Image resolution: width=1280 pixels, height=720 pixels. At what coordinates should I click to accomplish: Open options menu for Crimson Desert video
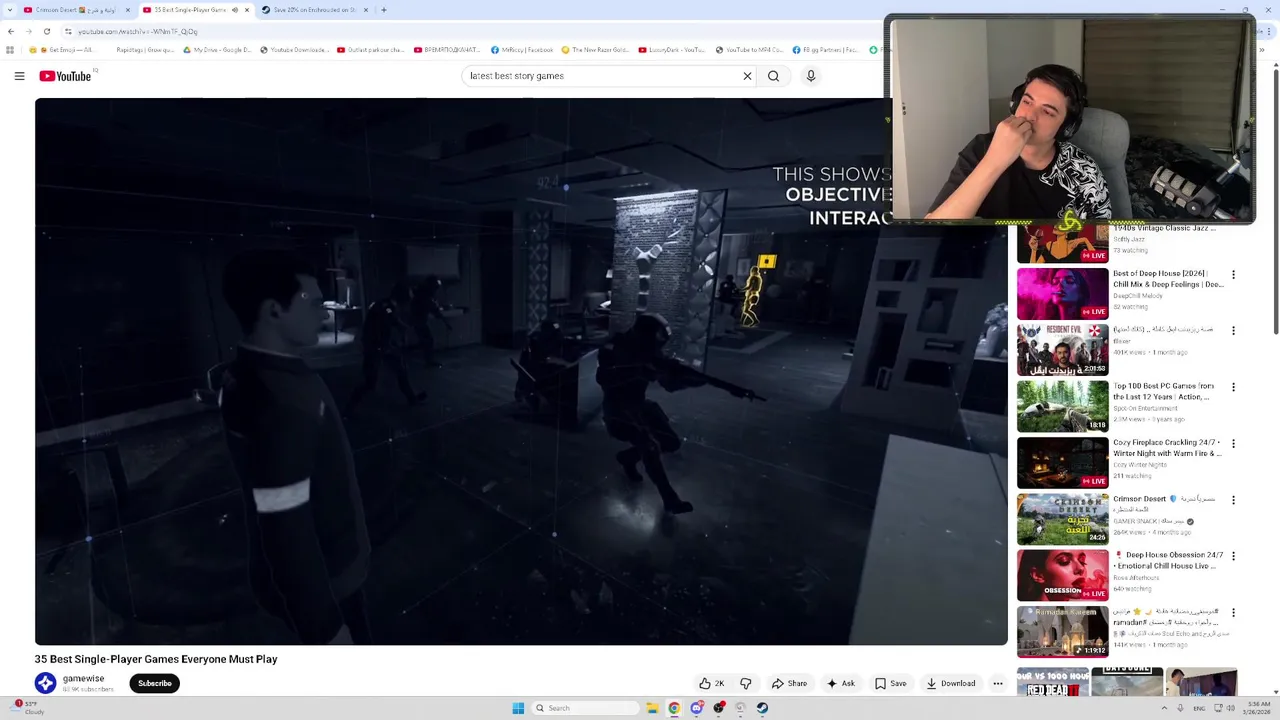point(1233,500)
